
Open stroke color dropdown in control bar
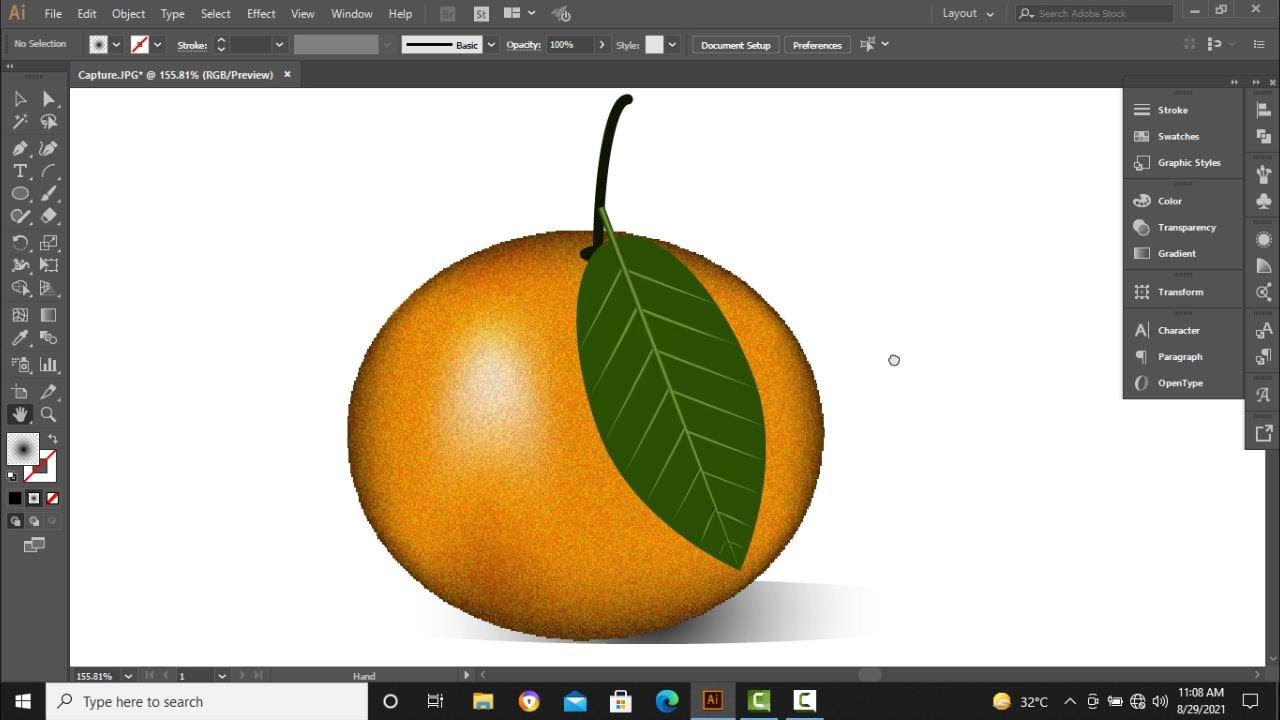pyautogui.click(x=158, y=45)
